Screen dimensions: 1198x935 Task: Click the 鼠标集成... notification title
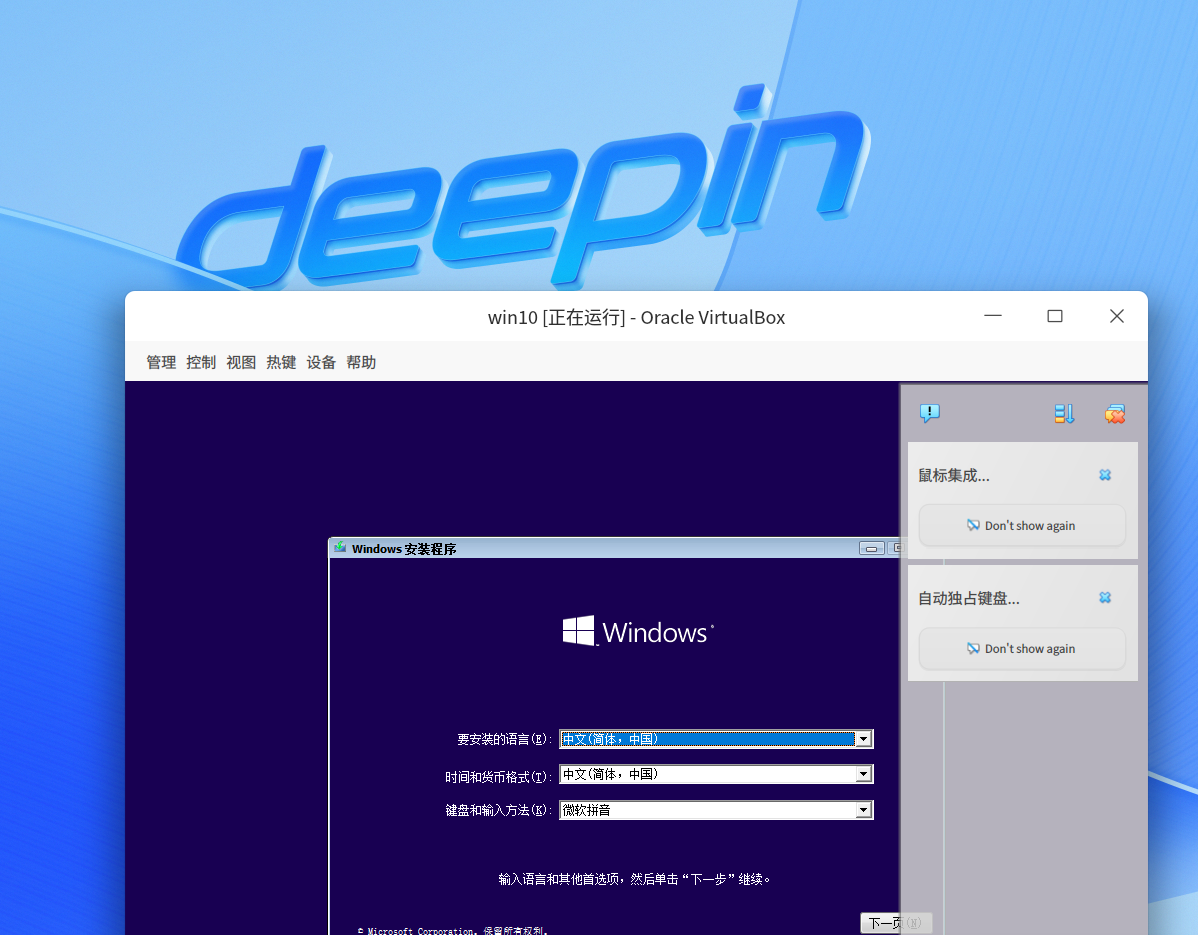coord(954,475)
